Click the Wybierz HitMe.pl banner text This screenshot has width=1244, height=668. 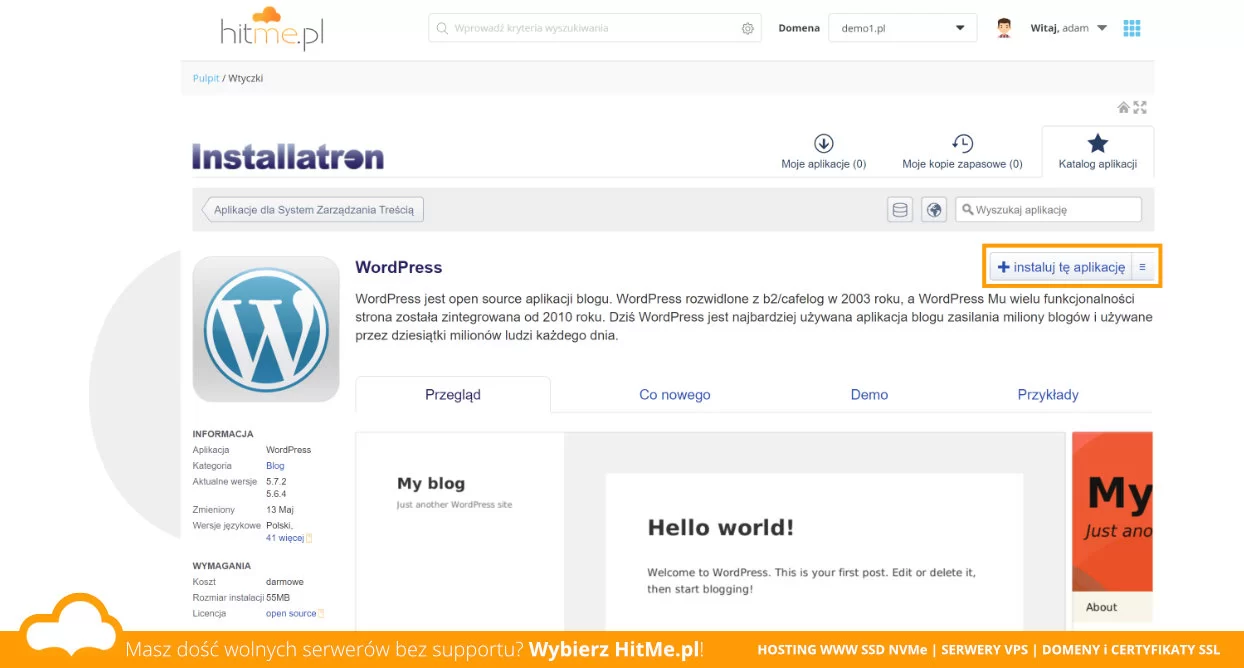(x=614, y=650)
